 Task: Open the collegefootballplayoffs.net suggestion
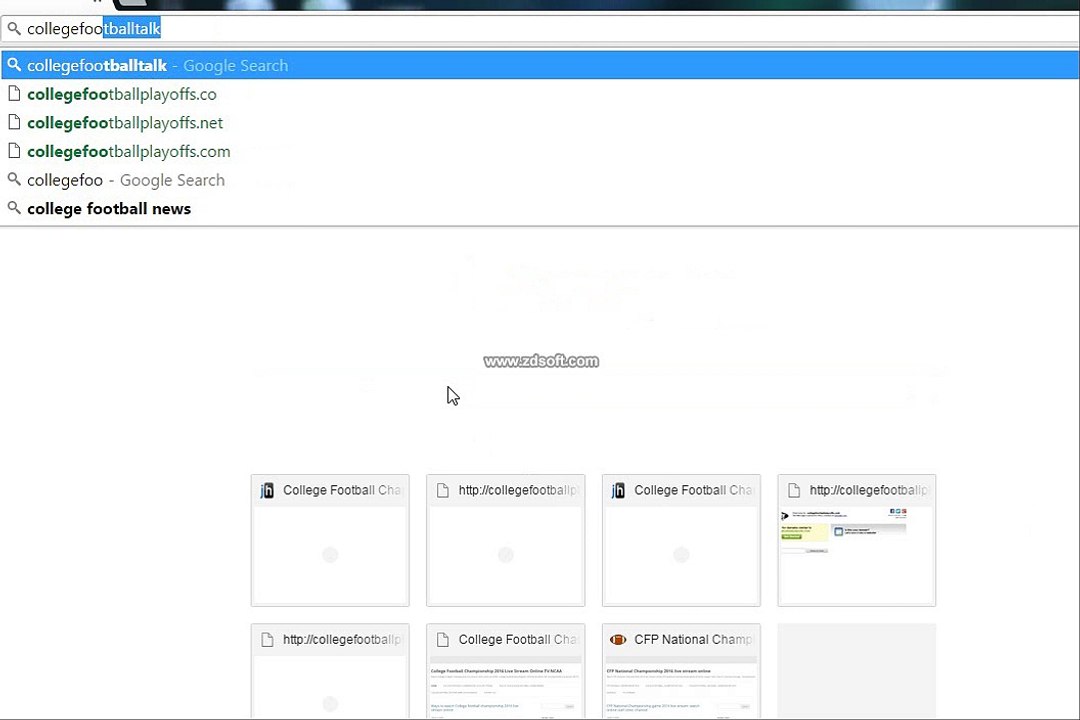540,123
